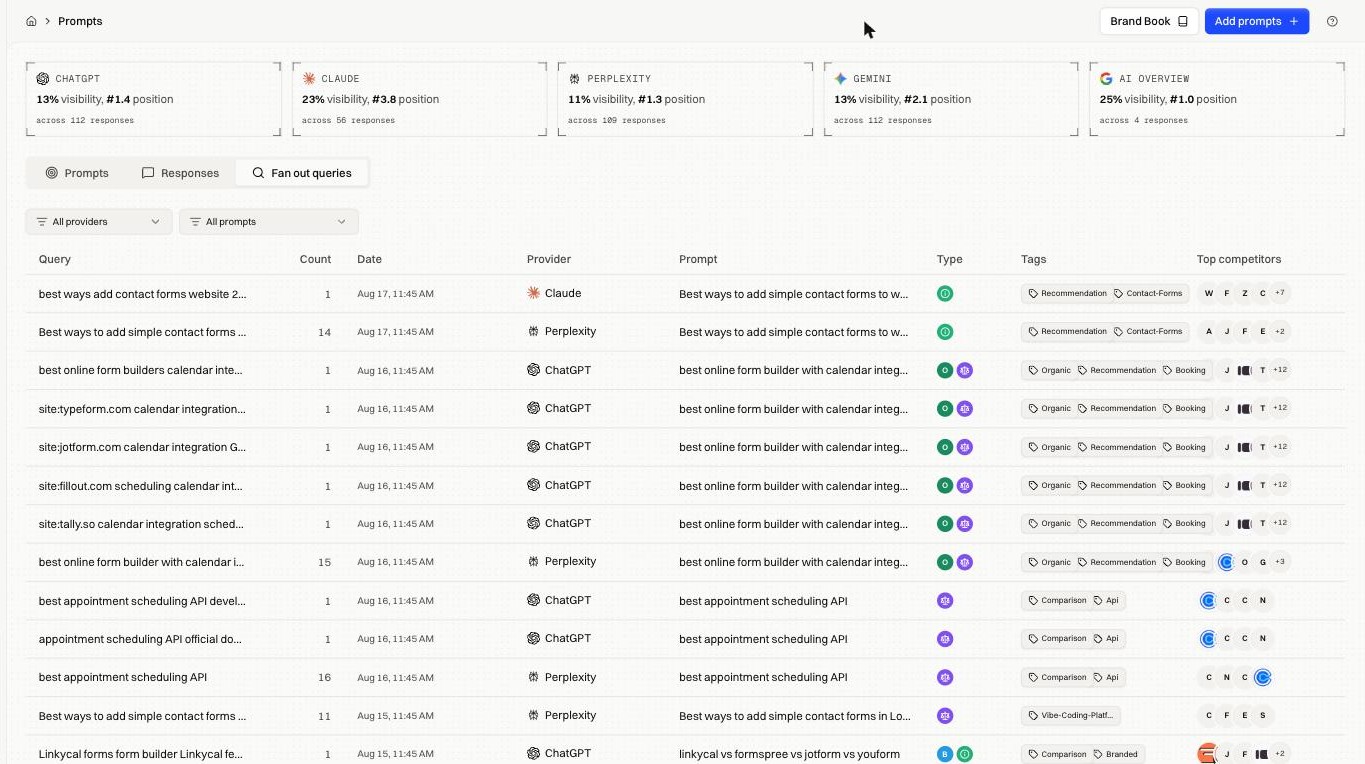Screen dimensions: 1365x764
Task: Click Claude provider icon in first row
Action: point(533,293)
